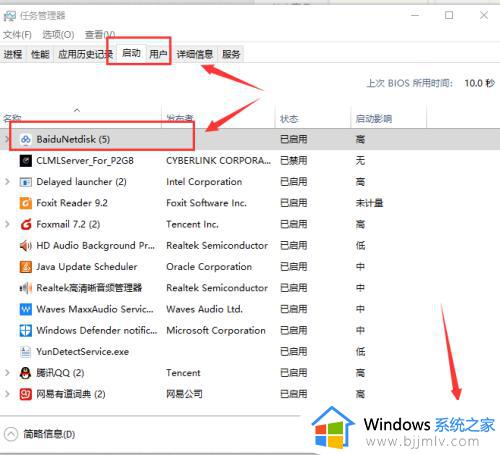Click the Java Update Scheduler icon

pos(26,267)
